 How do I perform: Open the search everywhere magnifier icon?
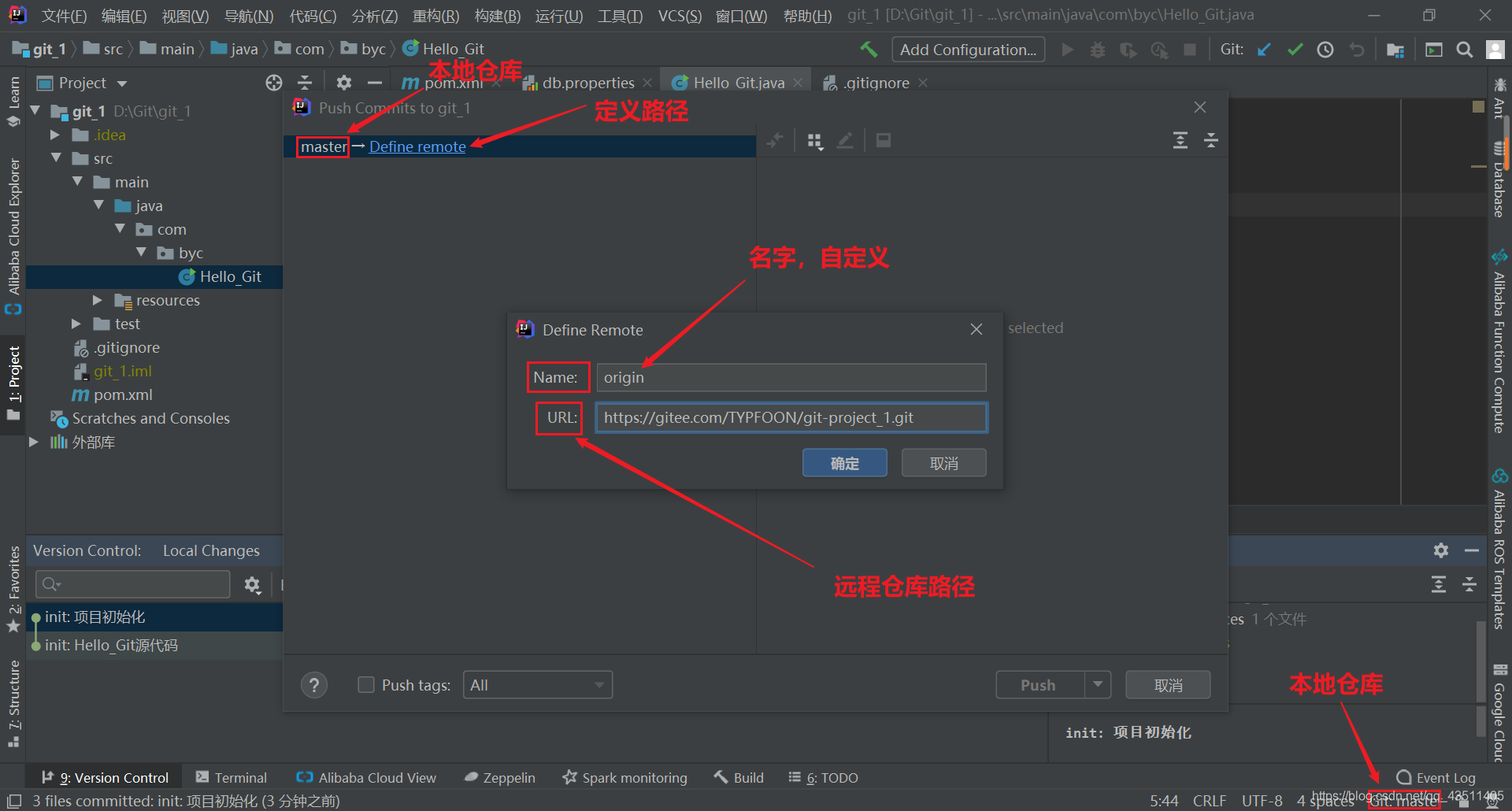coord(1464,50)
